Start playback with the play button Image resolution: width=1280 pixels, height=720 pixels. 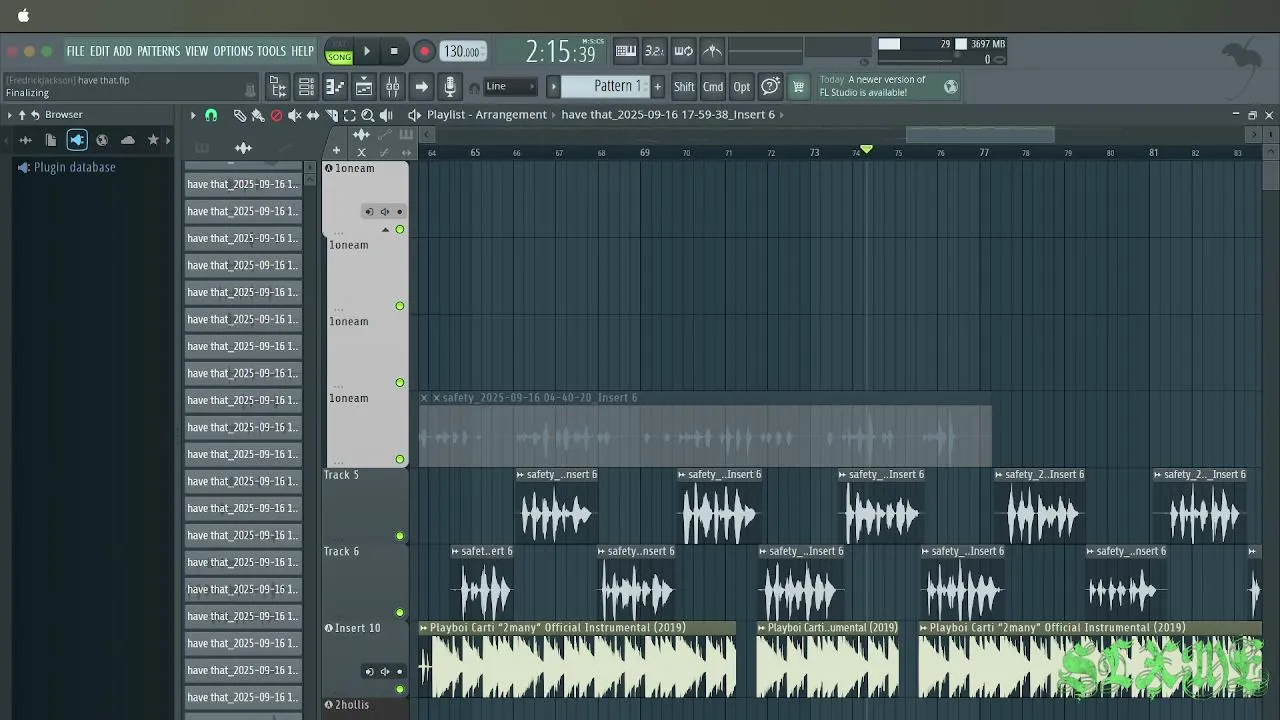click(367, 51)
